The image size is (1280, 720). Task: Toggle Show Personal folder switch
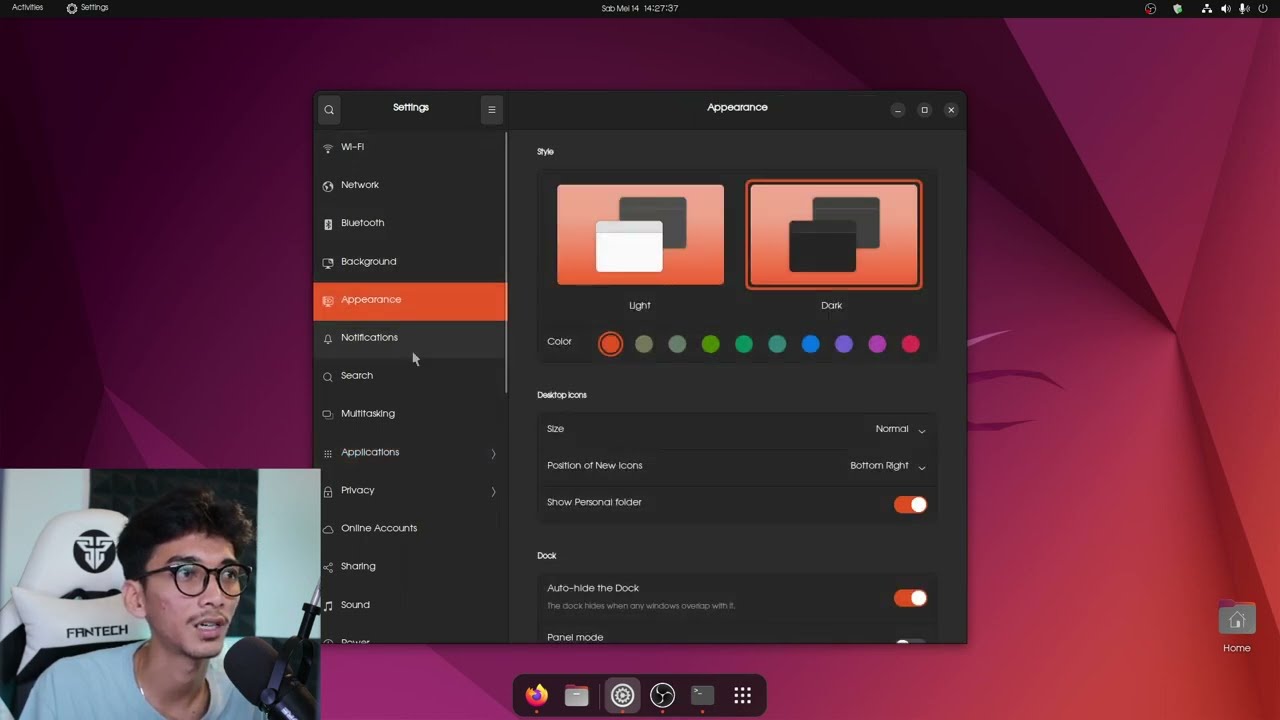point(910,505)
